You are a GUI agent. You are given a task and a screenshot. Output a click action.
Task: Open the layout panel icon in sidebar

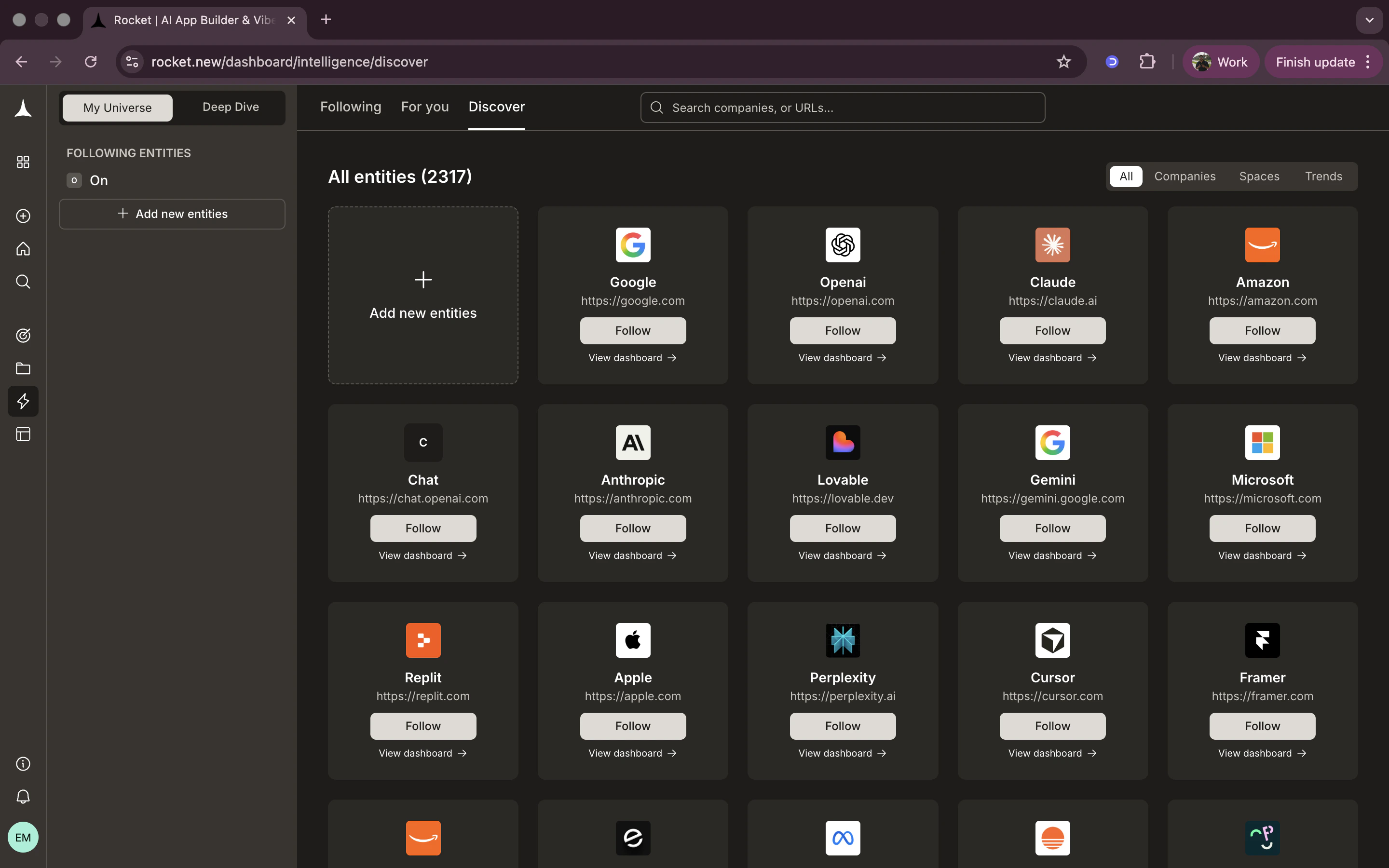pyautogui.click(x=23, y=434)
